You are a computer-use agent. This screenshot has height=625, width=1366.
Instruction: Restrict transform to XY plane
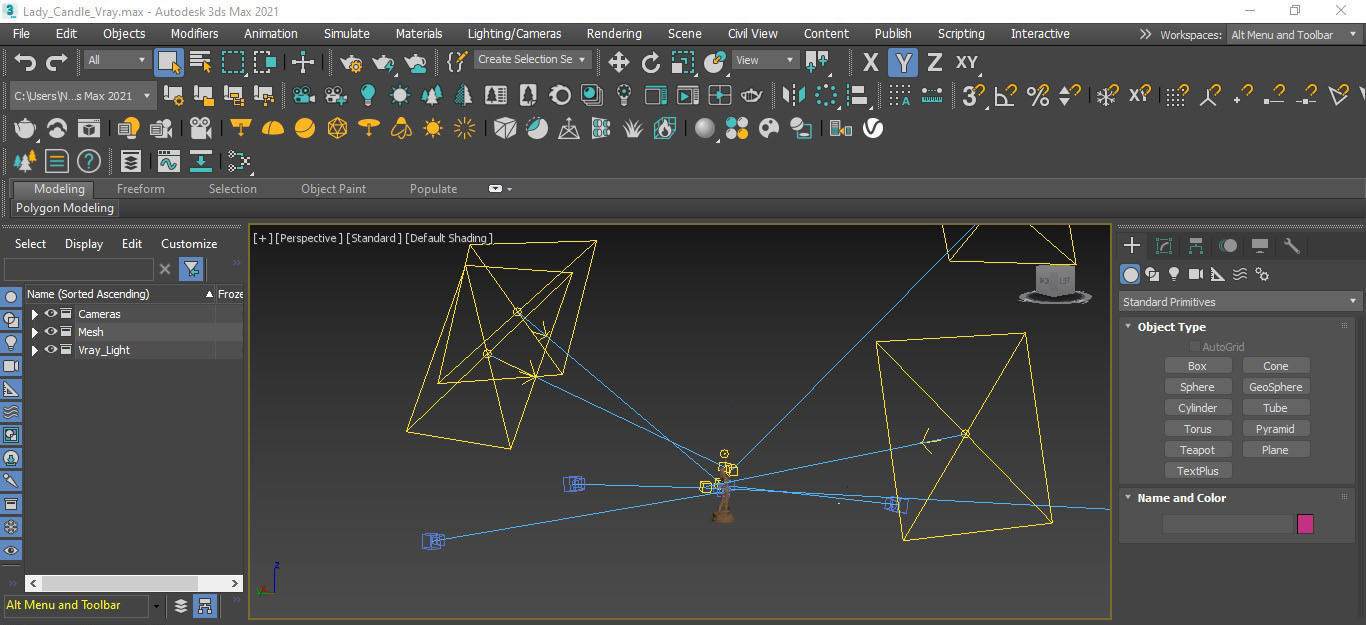[966, 63]
